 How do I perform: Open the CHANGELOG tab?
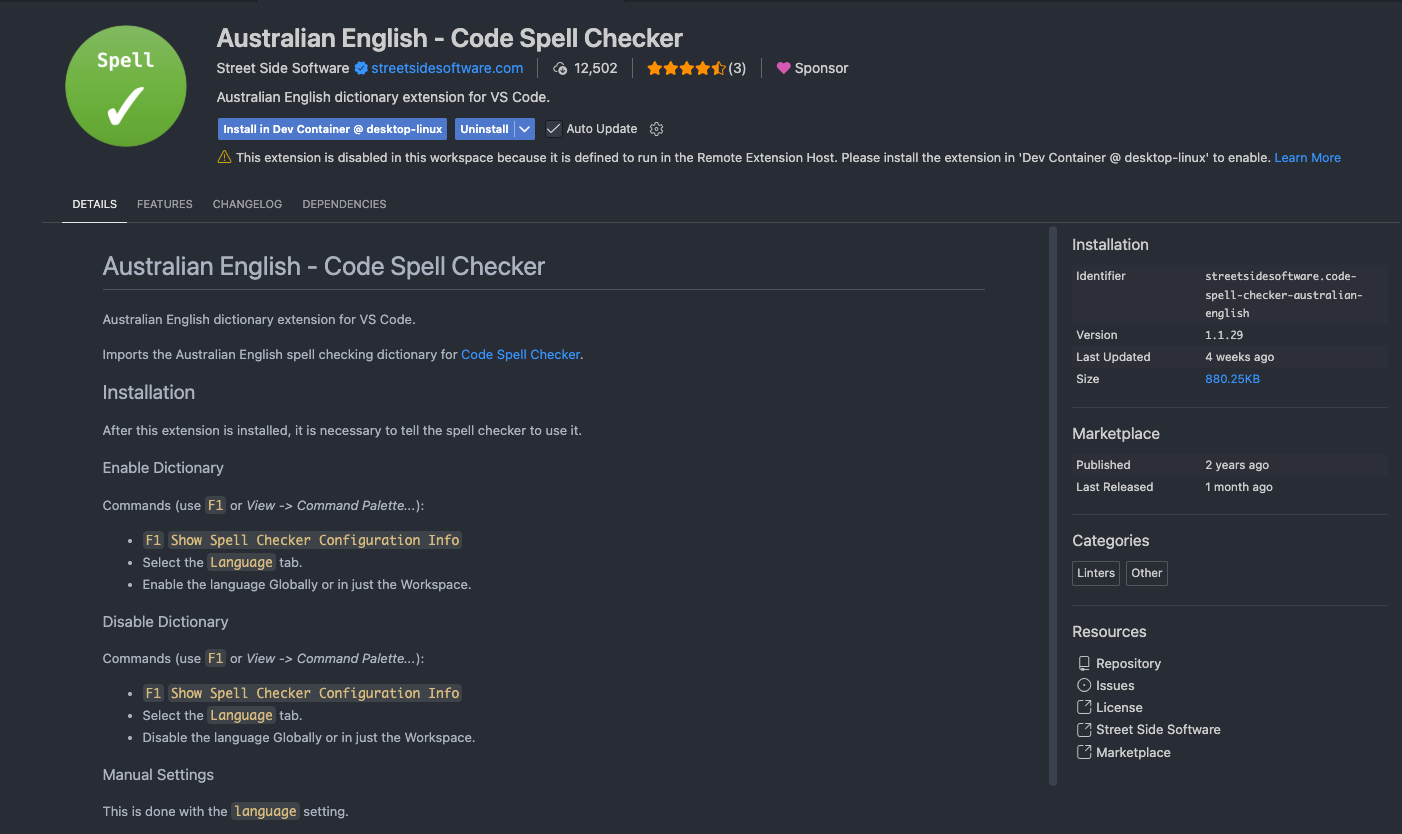(x=247, y=204)
